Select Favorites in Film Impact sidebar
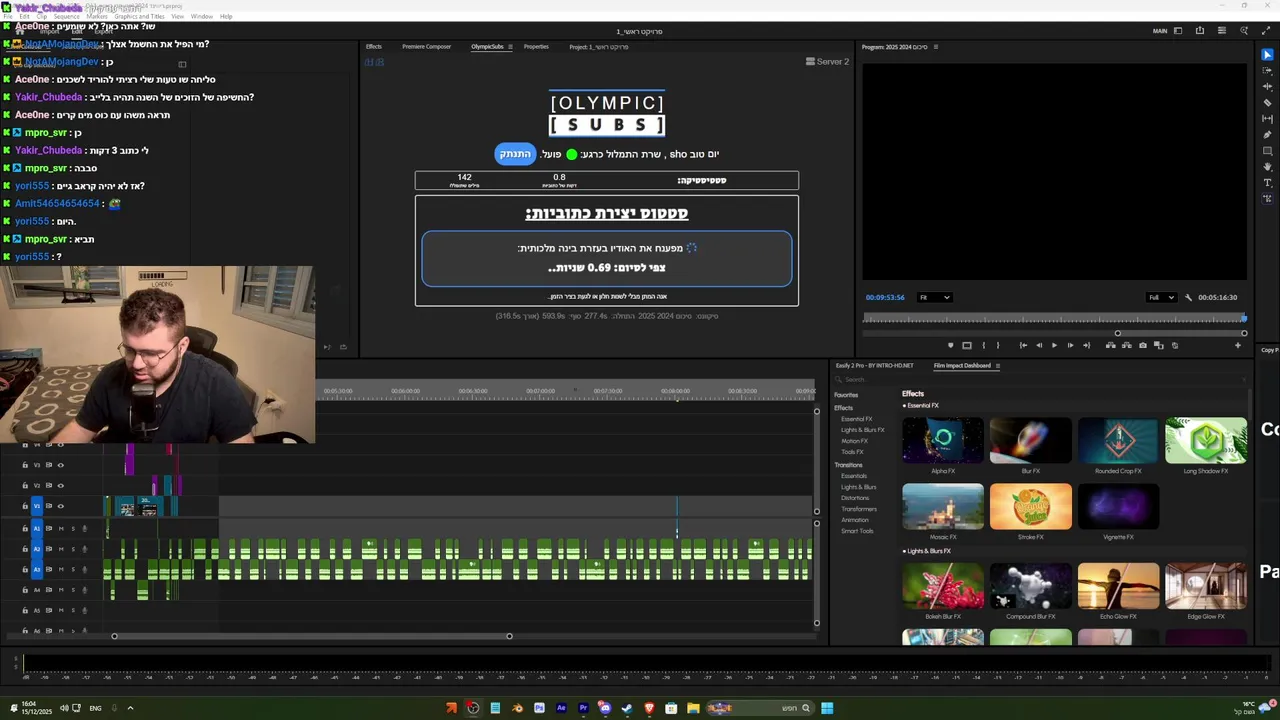 846,395
